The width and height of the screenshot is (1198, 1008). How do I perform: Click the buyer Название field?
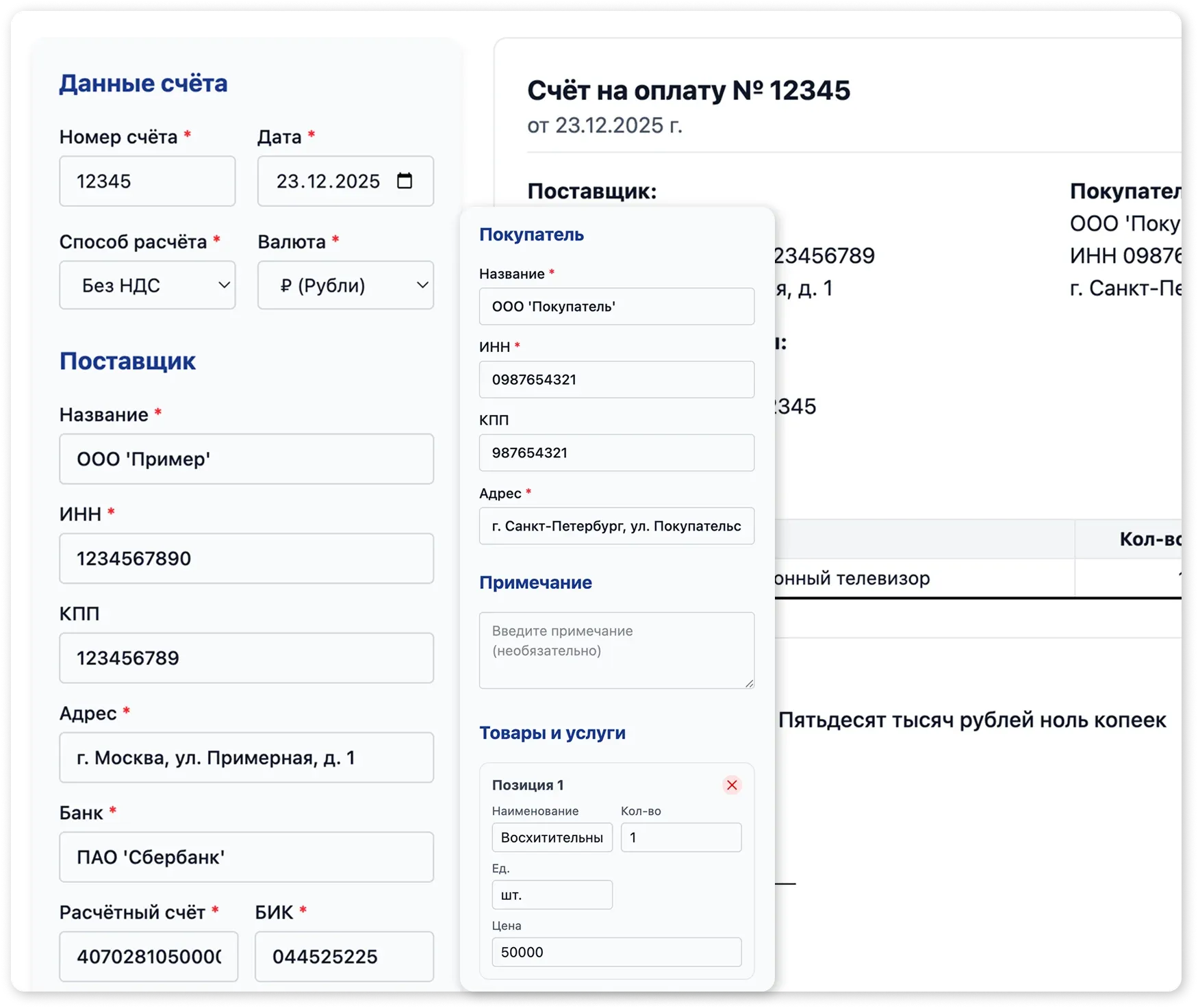[616, 307]
